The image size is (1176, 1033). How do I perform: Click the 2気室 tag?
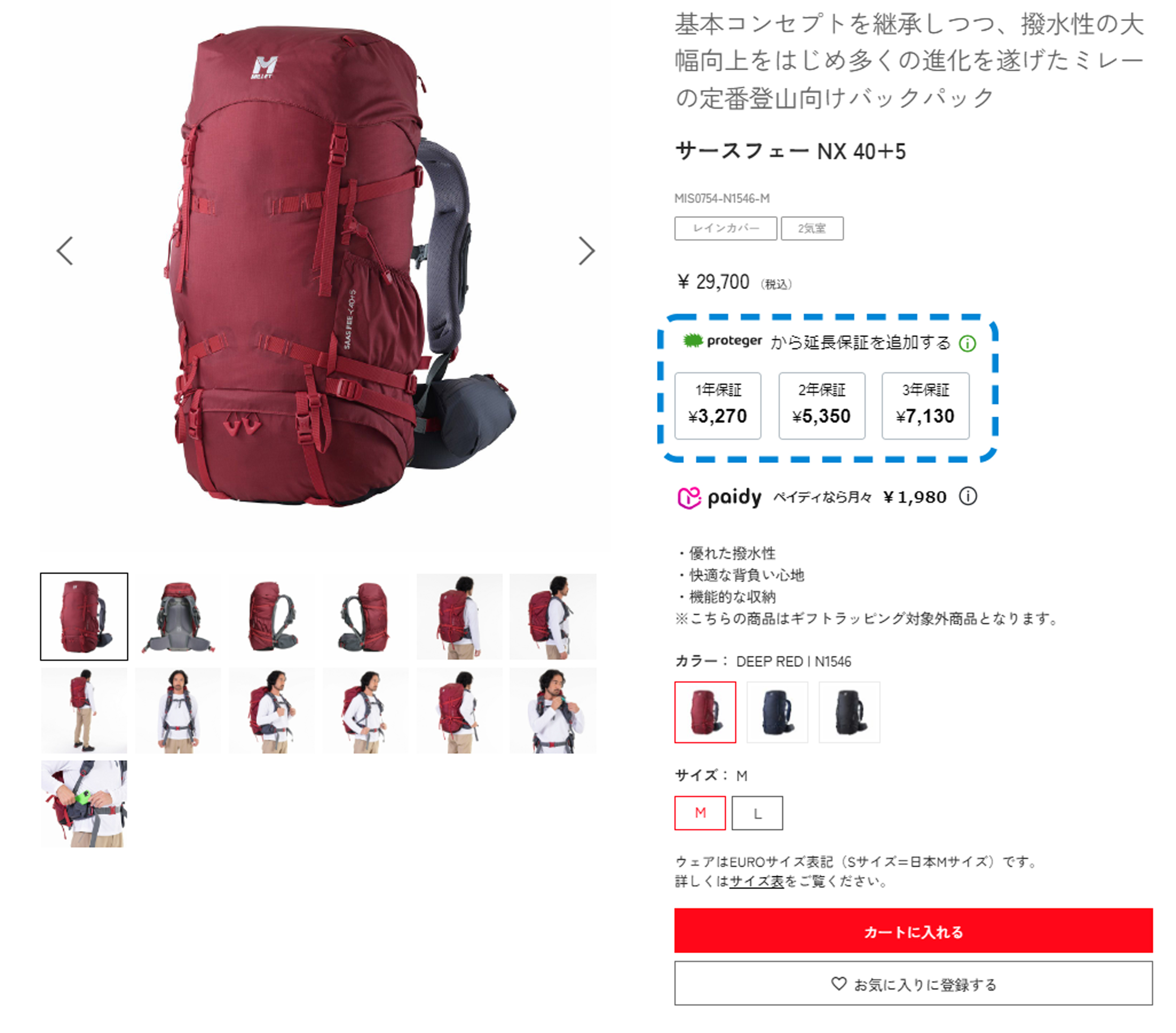tap(812, 228)
